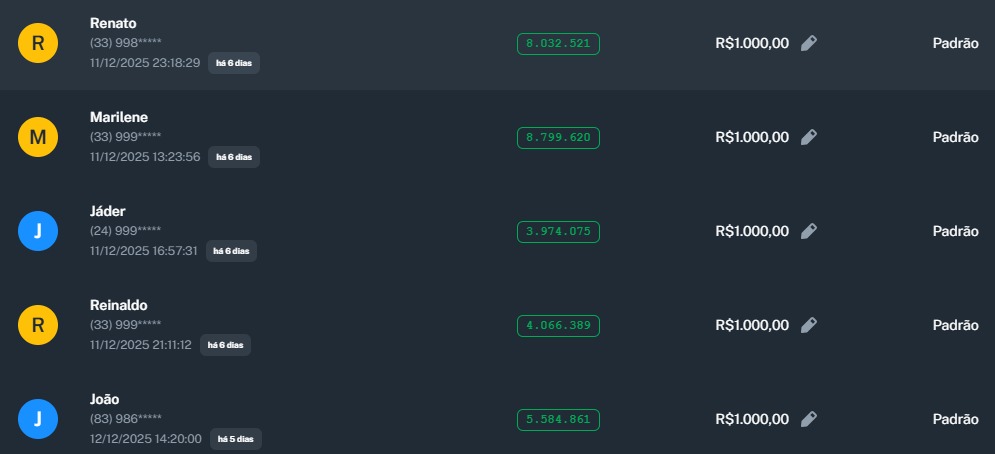Click the number tag 4.066.389

[x=558, y=326]
